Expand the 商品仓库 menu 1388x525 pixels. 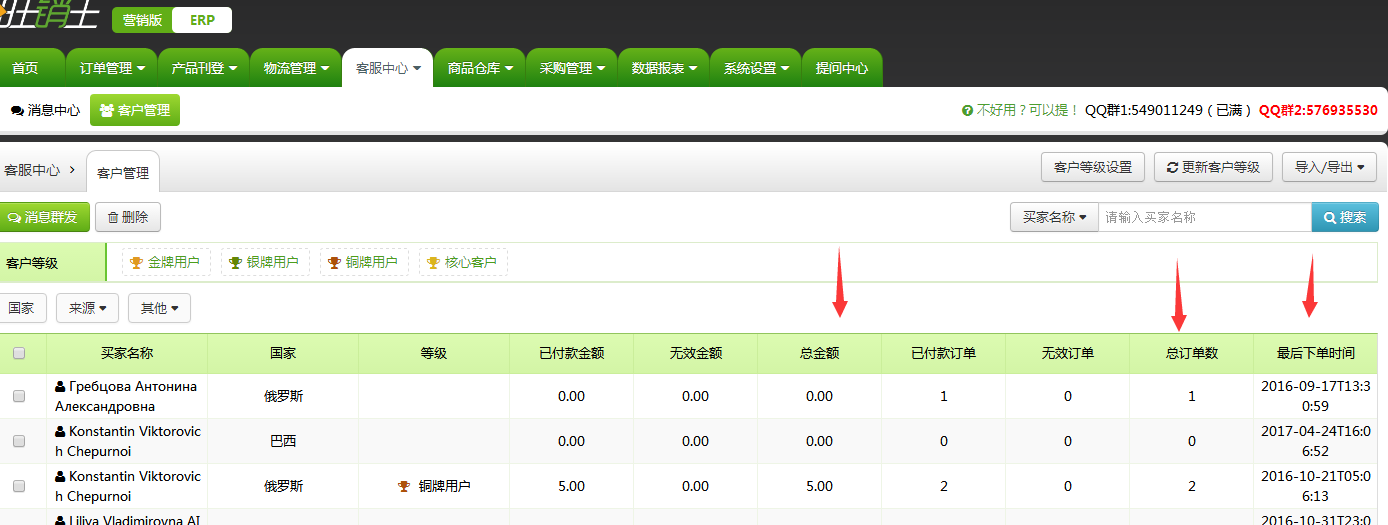480,68
